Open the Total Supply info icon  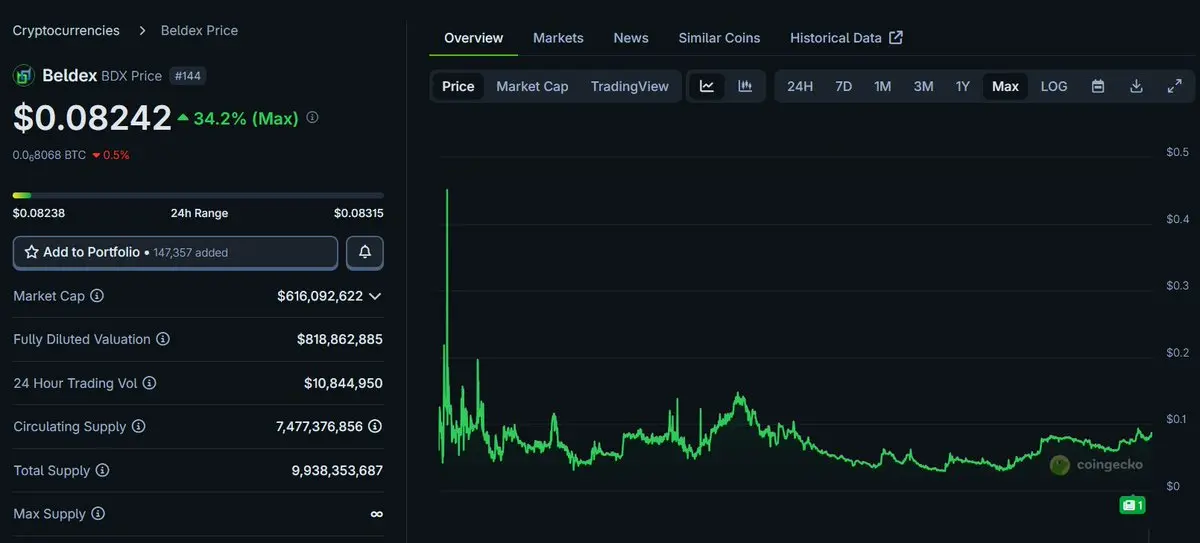pyautogui.click(x=102, y=470)
